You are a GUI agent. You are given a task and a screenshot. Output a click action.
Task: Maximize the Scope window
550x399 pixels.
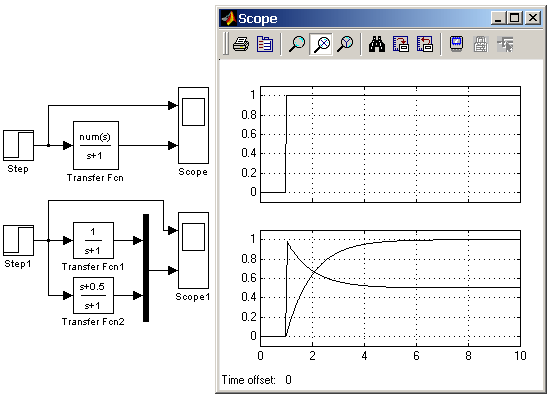pyautogui.click(x=515, y=18)
